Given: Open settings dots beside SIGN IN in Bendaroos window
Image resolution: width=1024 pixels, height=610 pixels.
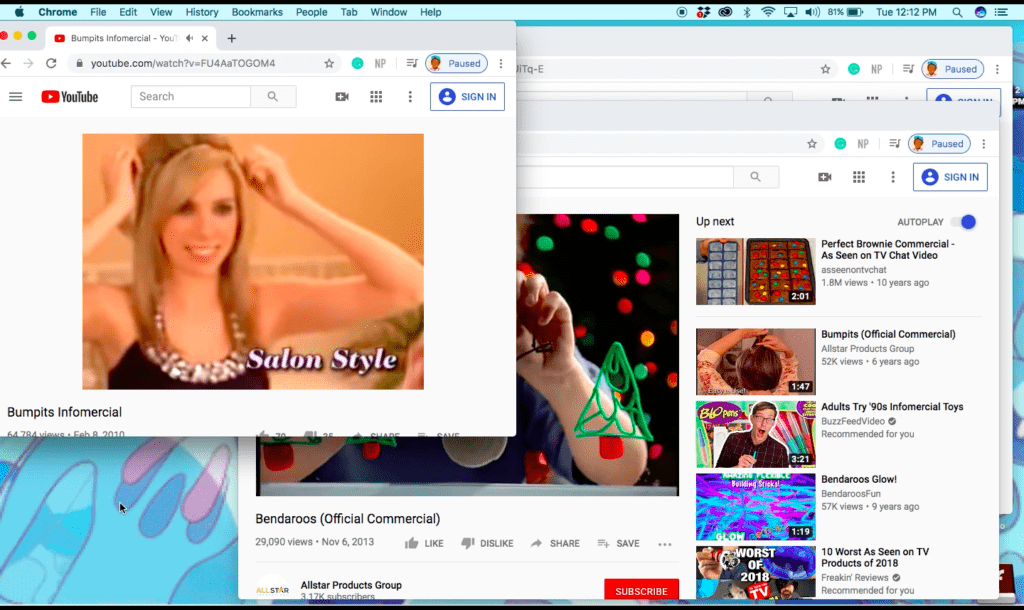Looking at the screenshot, I should [893, 177].
